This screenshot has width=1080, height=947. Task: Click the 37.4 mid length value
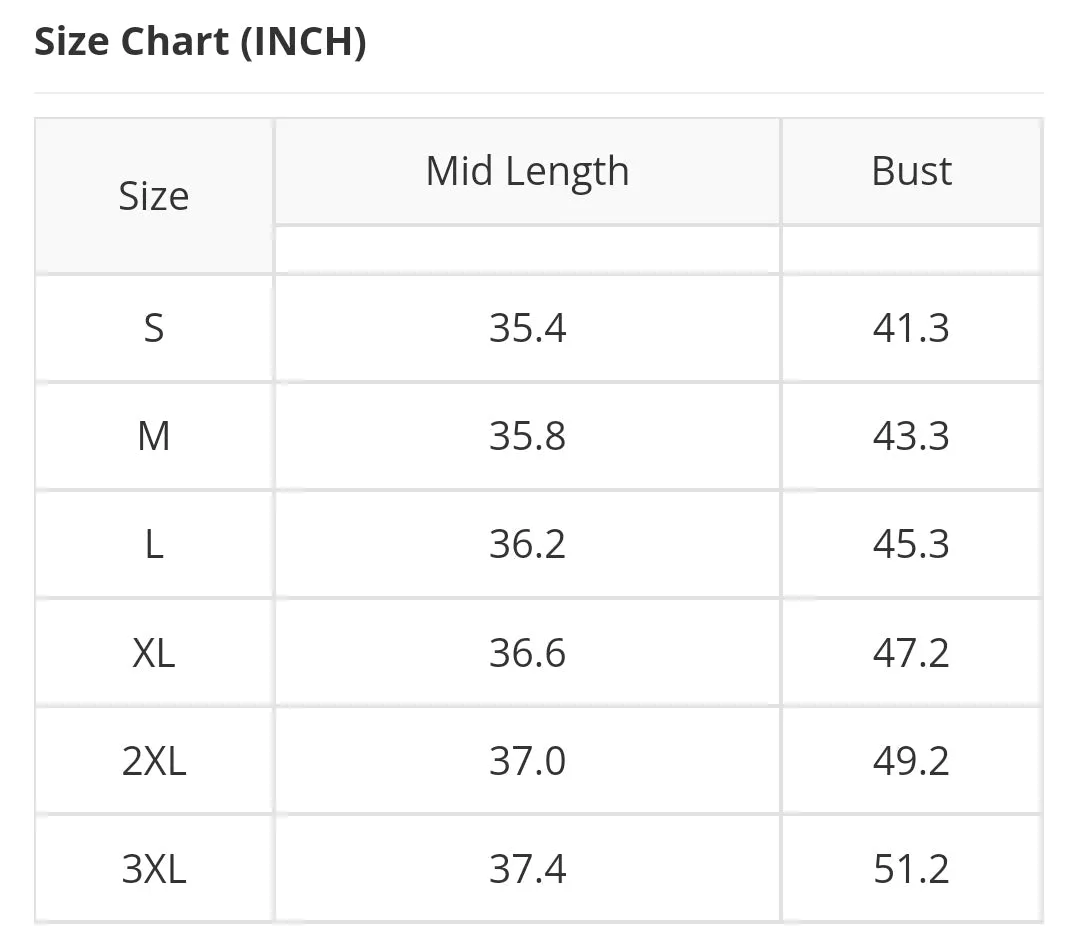point(528,869)
